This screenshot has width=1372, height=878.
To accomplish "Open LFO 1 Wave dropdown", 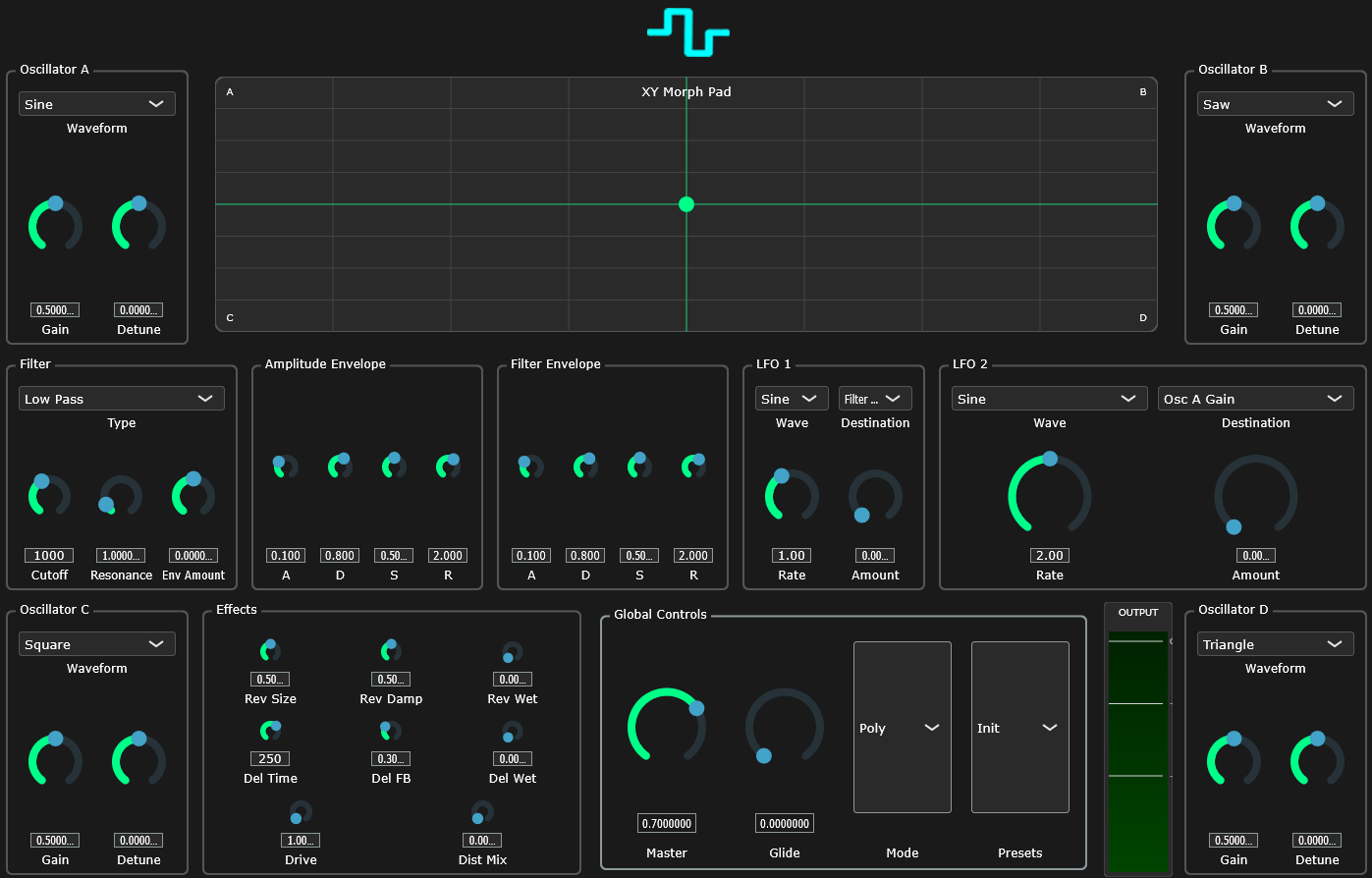I will point(792,399).
